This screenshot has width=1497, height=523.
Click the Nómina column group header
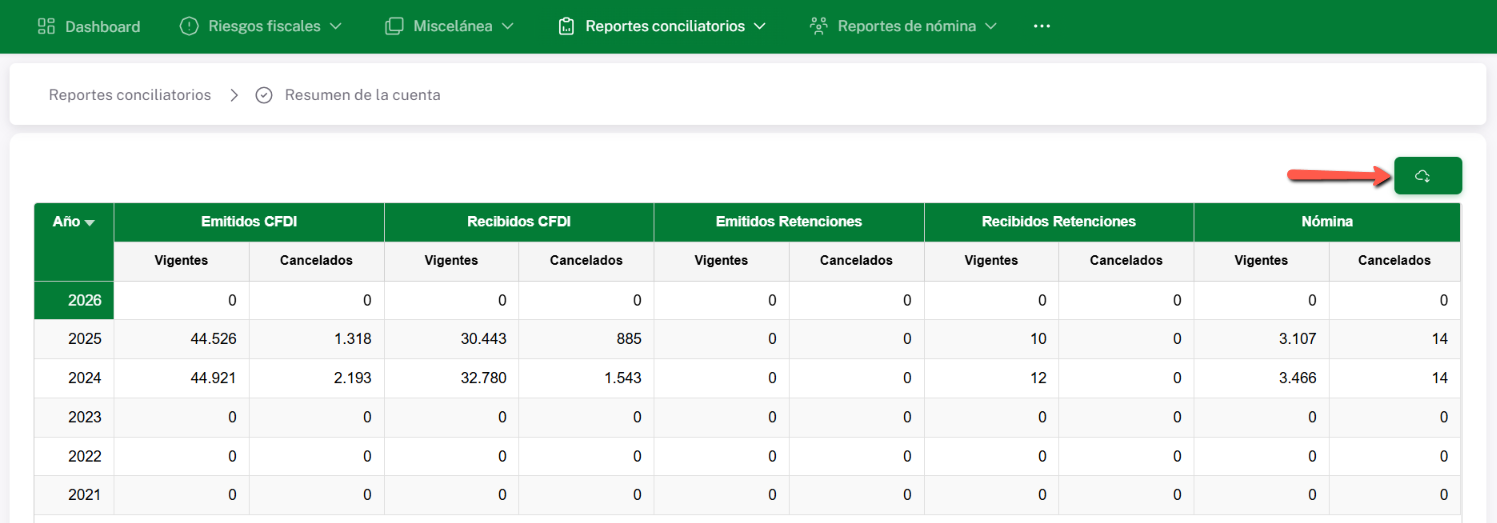point(1326,222)
